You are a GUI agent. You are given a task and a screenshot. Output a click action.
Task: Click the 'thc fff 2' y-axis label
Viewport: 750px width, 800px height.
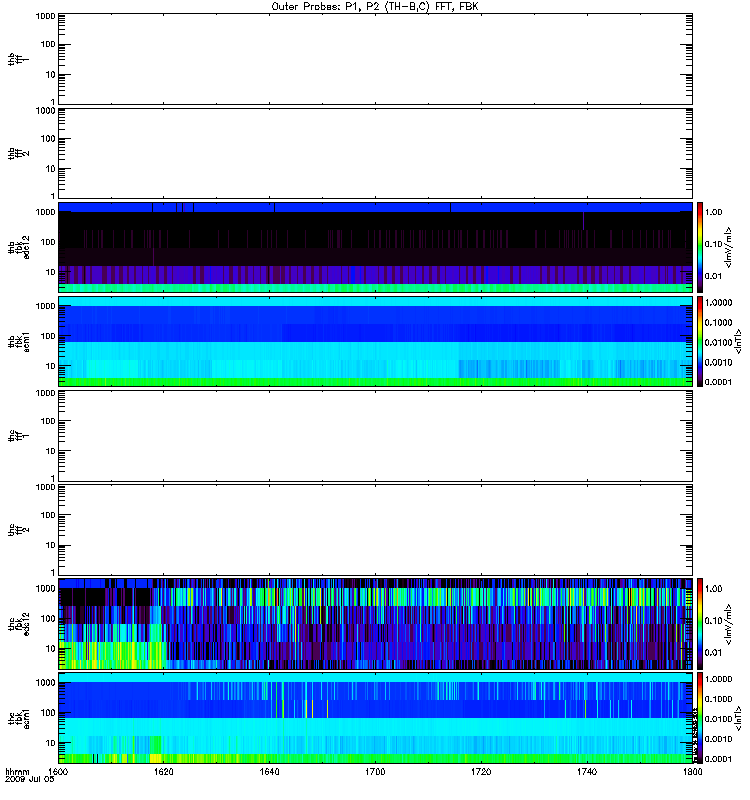pos(18,530)
